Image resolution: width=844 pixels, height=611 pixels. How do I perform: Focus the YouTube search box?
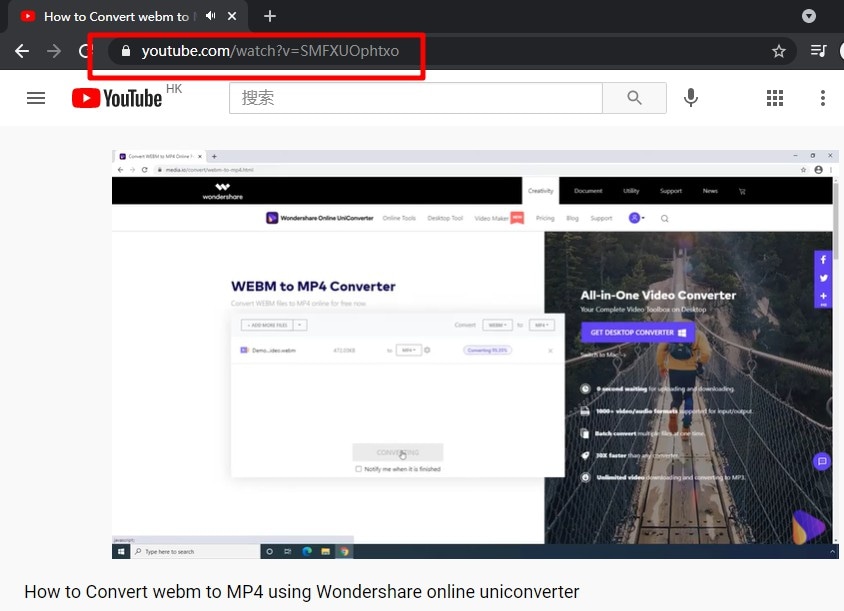(416, 98)
